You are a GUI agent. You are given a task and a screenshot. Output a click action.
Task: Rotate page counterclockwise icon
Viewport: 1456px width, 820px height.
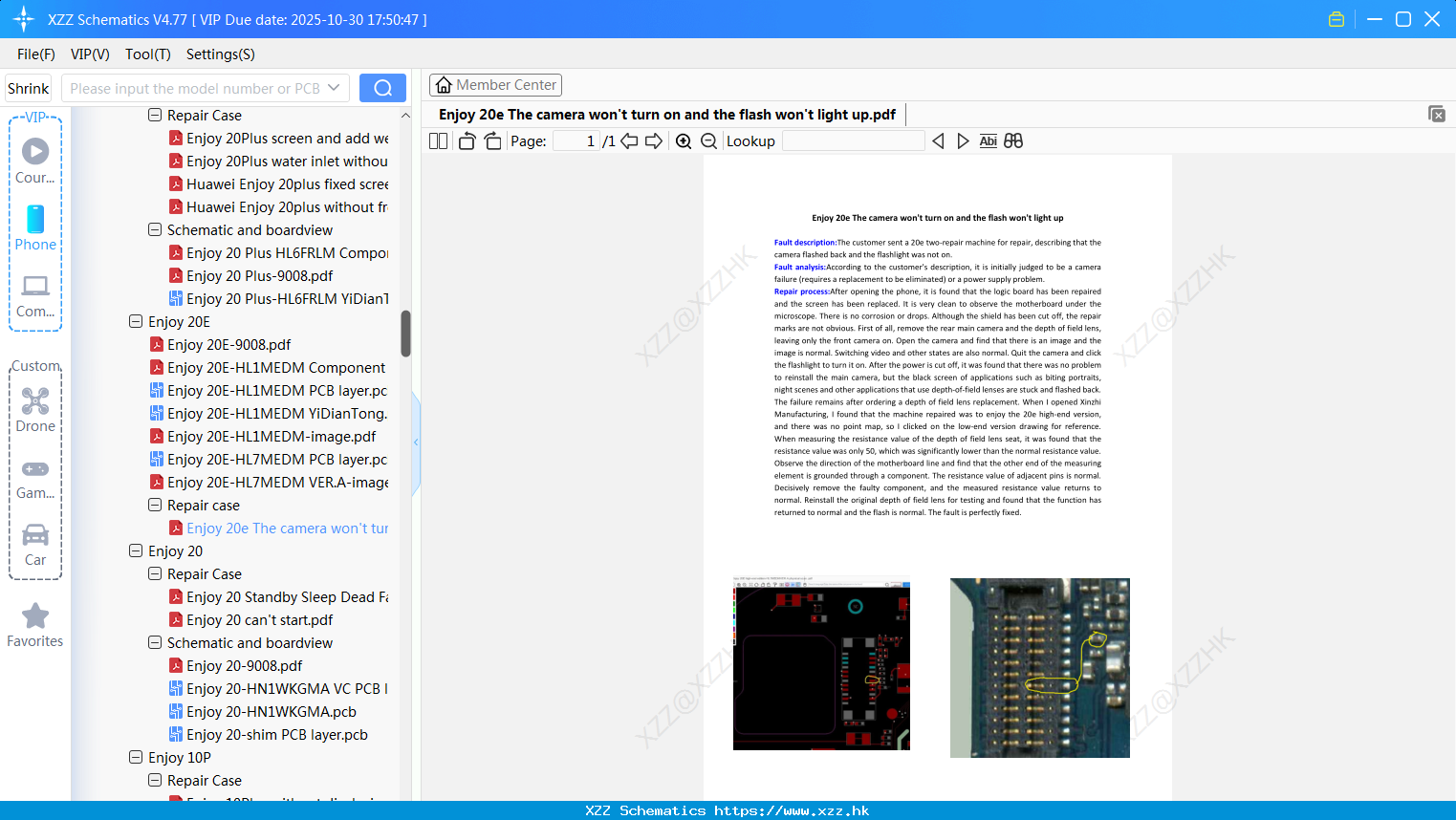pos(467,140)
